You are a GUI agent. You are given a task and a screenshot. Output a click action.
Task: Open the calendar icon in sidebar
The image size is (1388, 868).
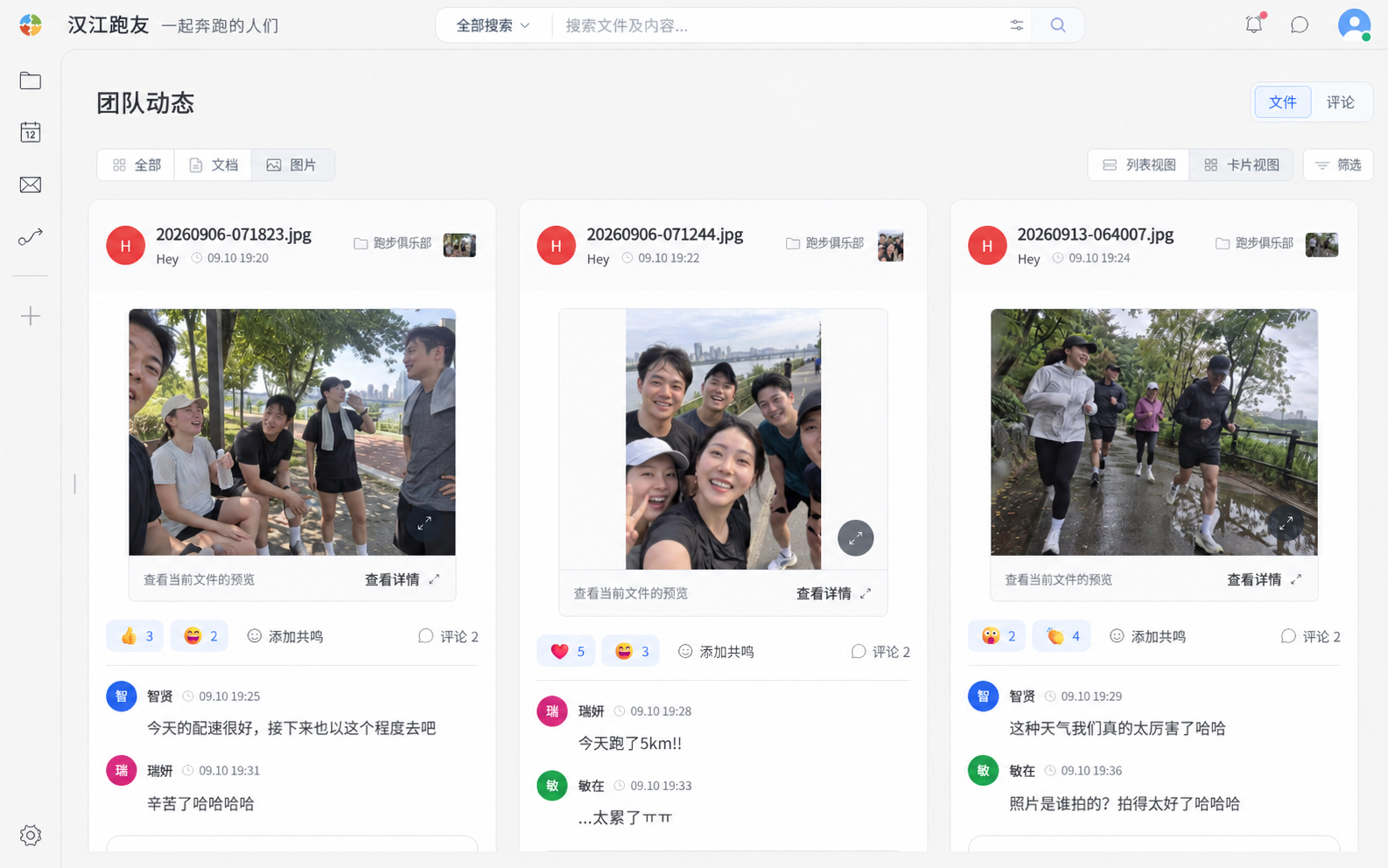coord(31,132)
